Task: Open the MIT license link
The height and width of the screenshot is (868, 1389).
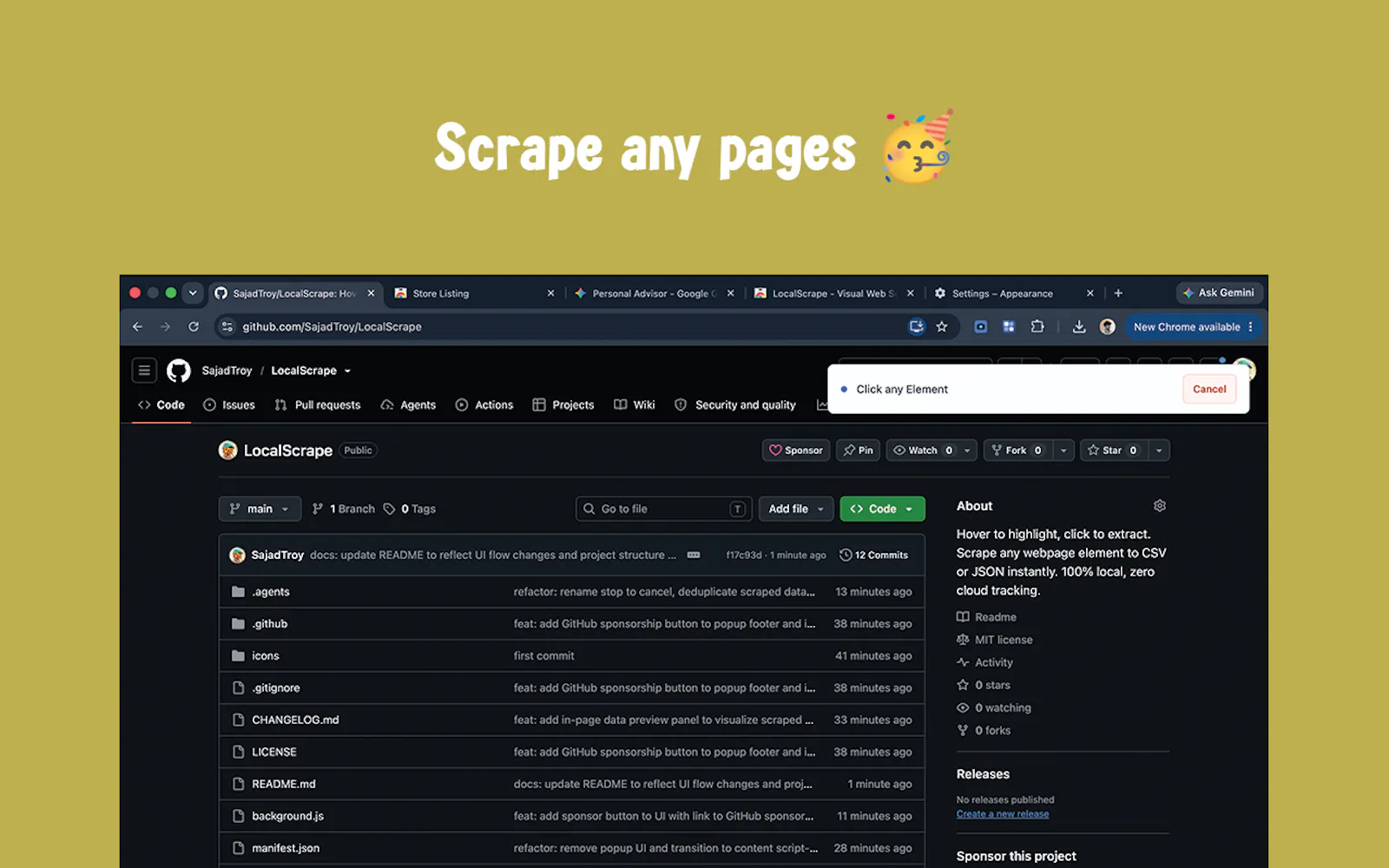Action: (x=995, y=640)
